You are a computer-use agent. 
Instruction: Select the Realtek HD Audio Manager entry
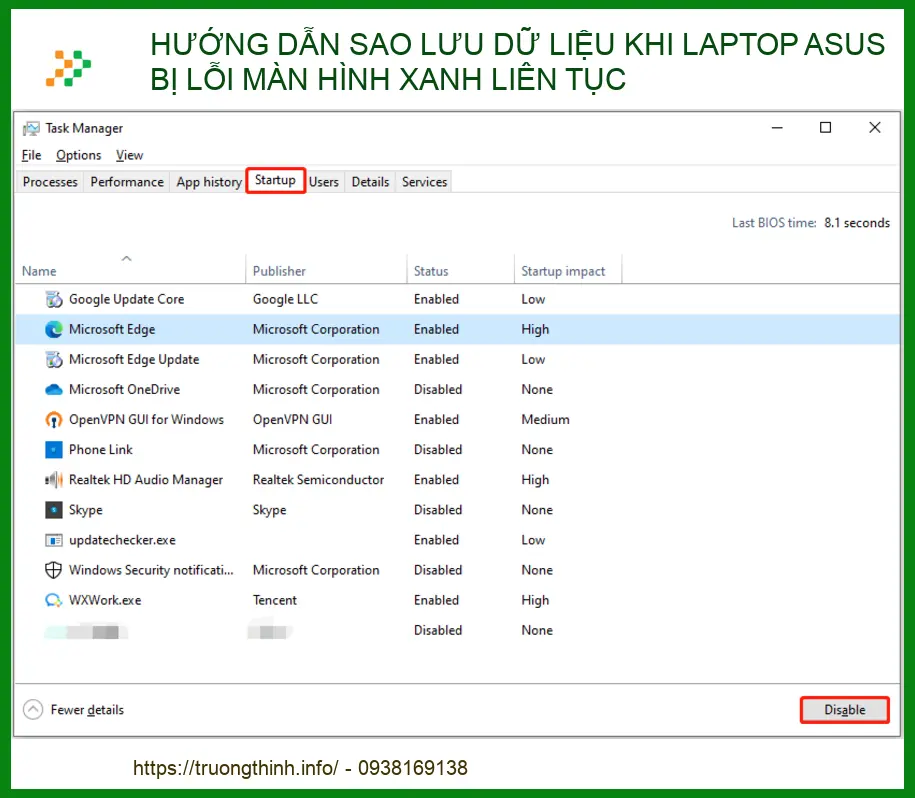(146, 480)
